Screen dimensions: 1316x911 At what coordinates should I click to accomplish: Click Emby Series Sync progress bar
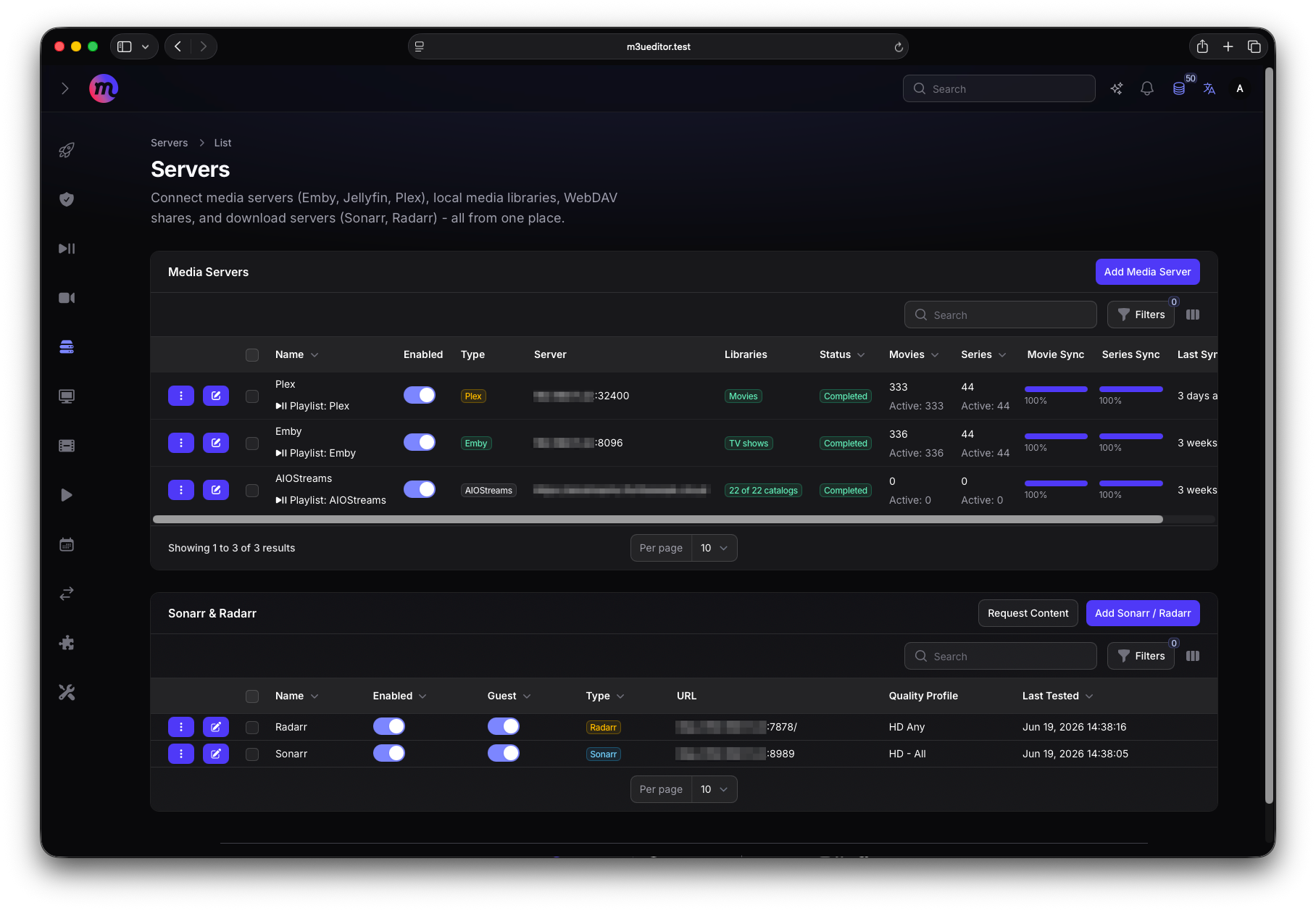(1130, 436)
